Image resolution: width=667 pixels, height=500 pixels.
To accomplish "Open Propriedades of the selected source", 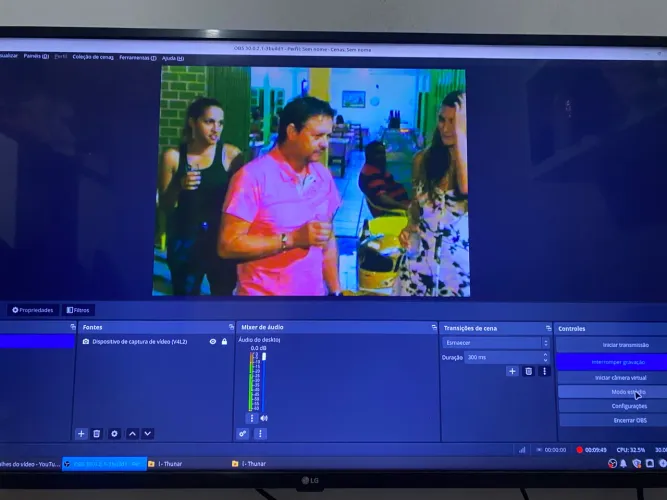I will (x=33, y=310).
